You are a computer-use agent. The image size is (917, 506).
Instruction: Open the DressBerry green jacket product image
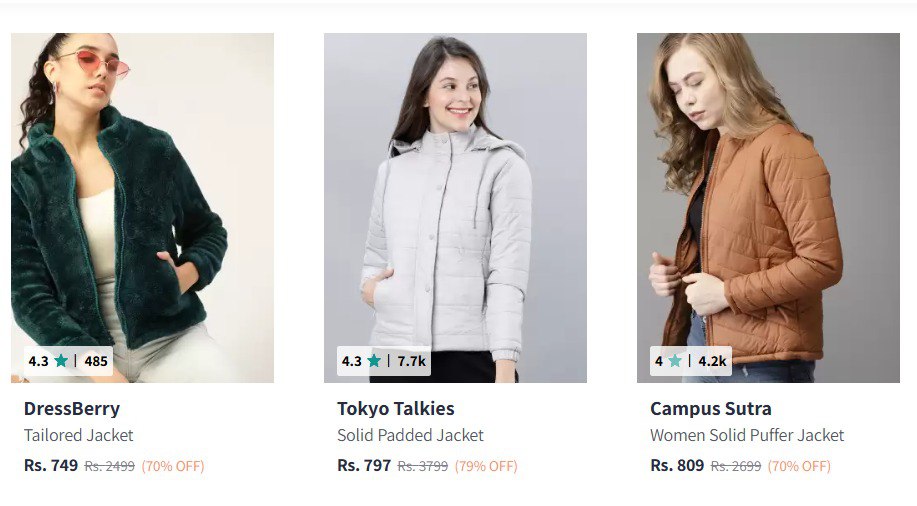pos(142,200)
